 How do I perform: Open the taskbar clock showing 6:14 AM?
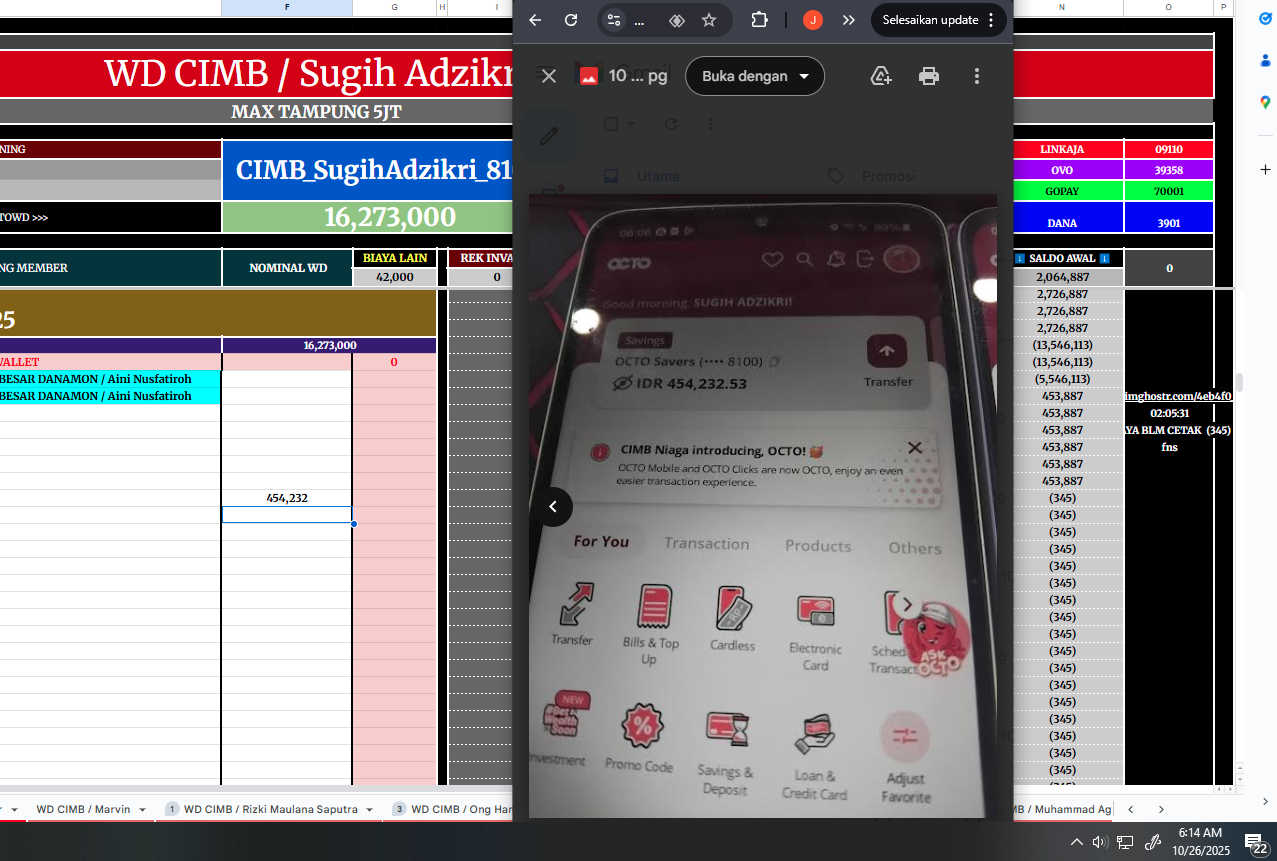[1200, 841]
